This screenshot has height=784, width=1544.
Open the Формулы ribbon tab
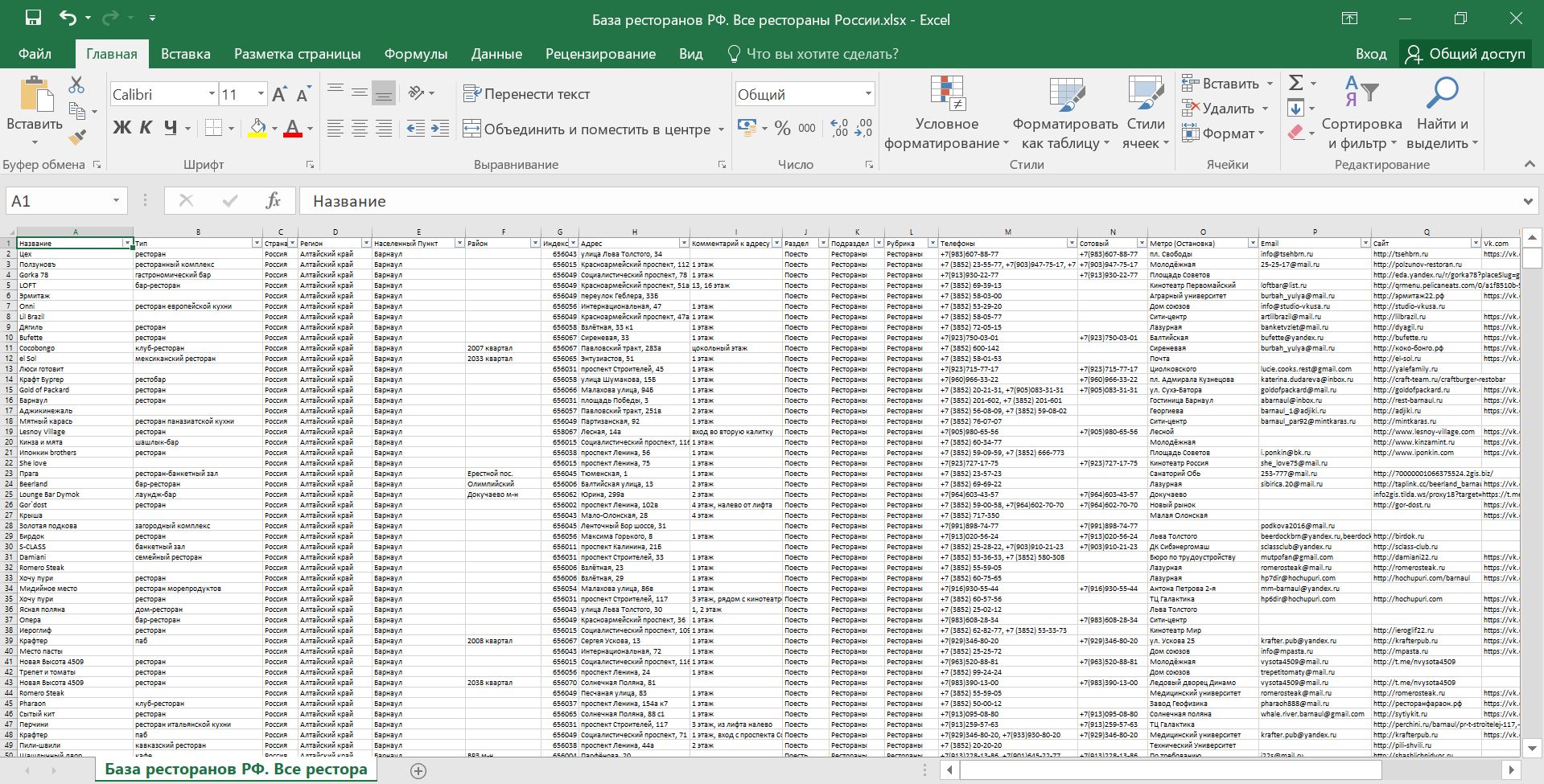pos(415,54)
